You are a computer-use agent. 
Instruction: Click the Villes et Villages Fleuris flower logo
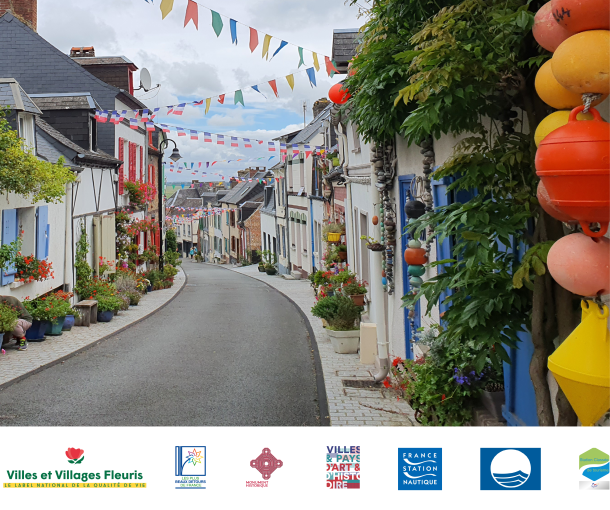pyautogui.click(x=74, y=468)
